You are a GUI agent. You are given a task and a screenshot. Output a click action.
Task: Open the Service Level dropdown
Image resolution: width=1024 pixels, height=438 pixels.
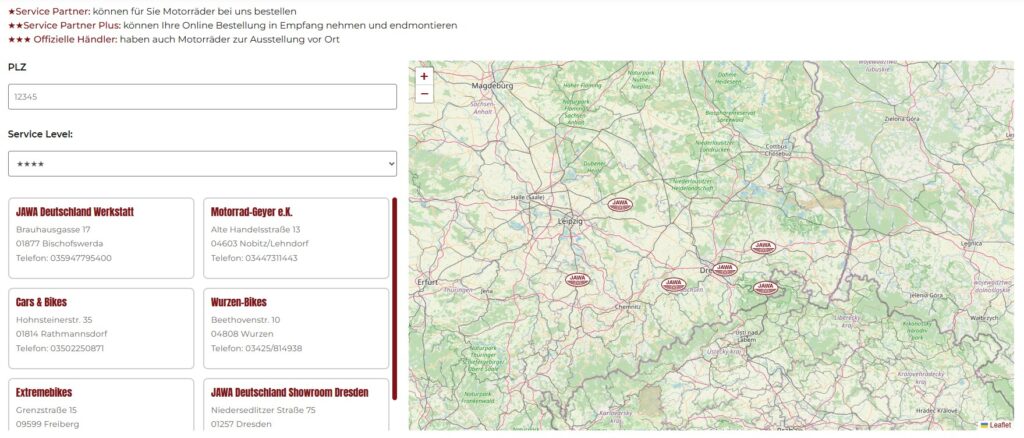click(202, 163)
